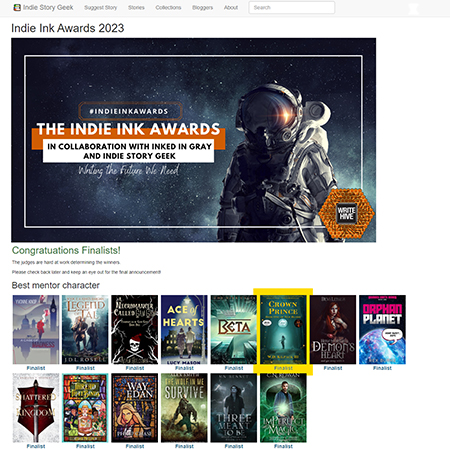Click the Finalist link under Survive
Image resolution: width=450 pixels, height=450 pixels.
click(184, 446)
